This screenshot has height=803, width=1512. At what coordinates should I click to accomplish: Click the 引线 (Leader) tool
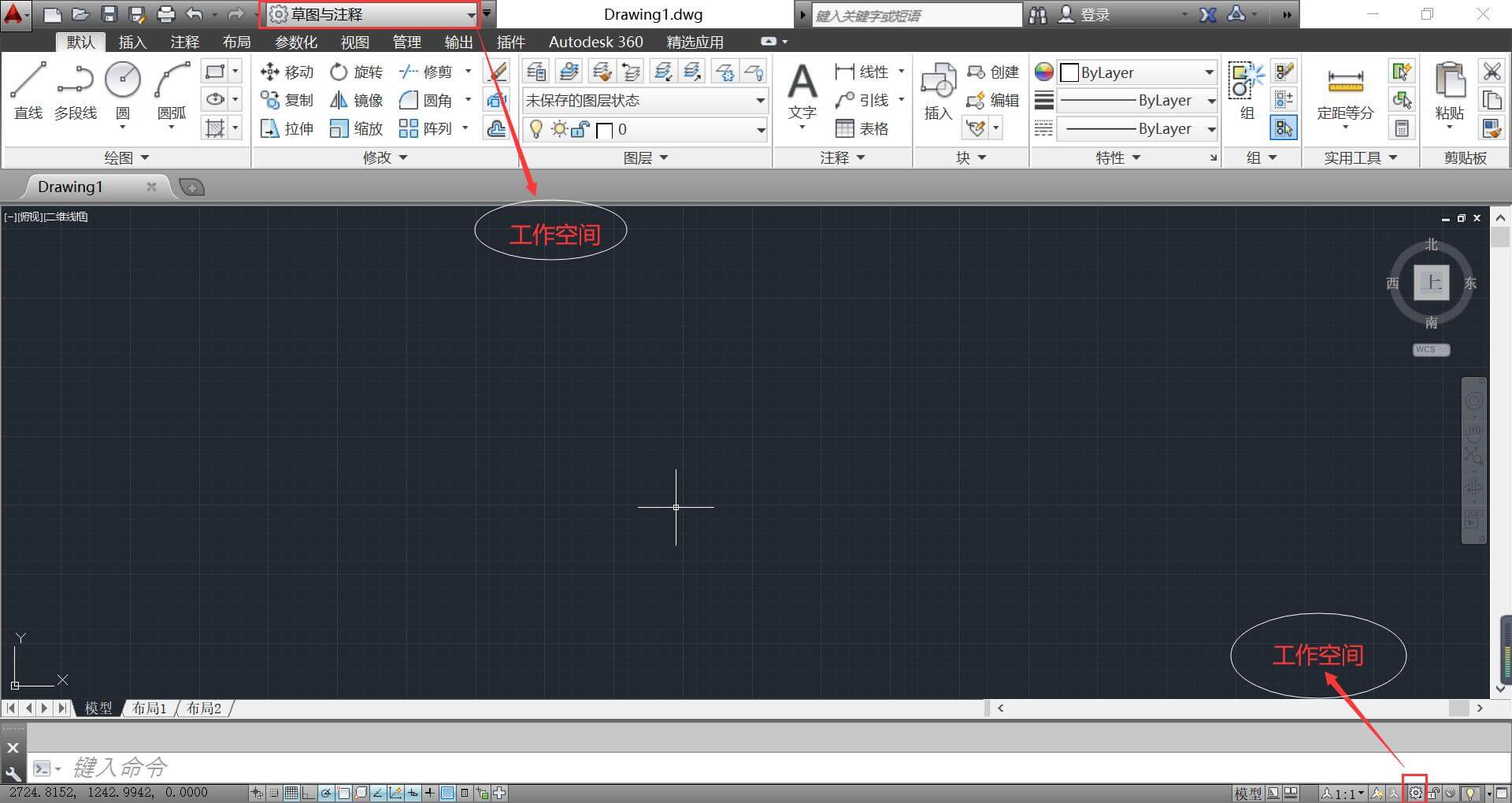pyautogui.click(x=862, y=100)
